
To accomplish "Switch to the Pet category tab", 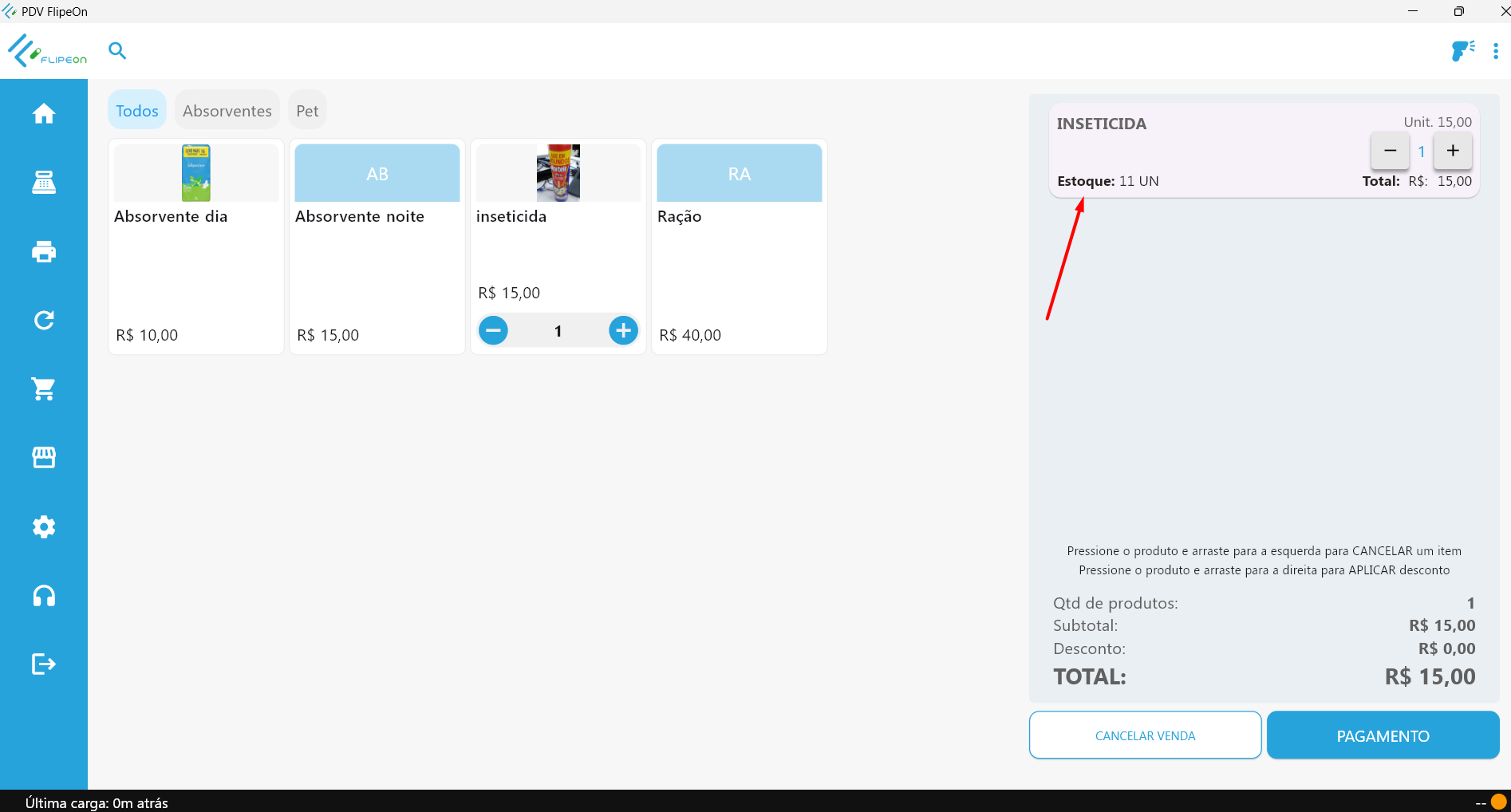I will coord(307,111).
